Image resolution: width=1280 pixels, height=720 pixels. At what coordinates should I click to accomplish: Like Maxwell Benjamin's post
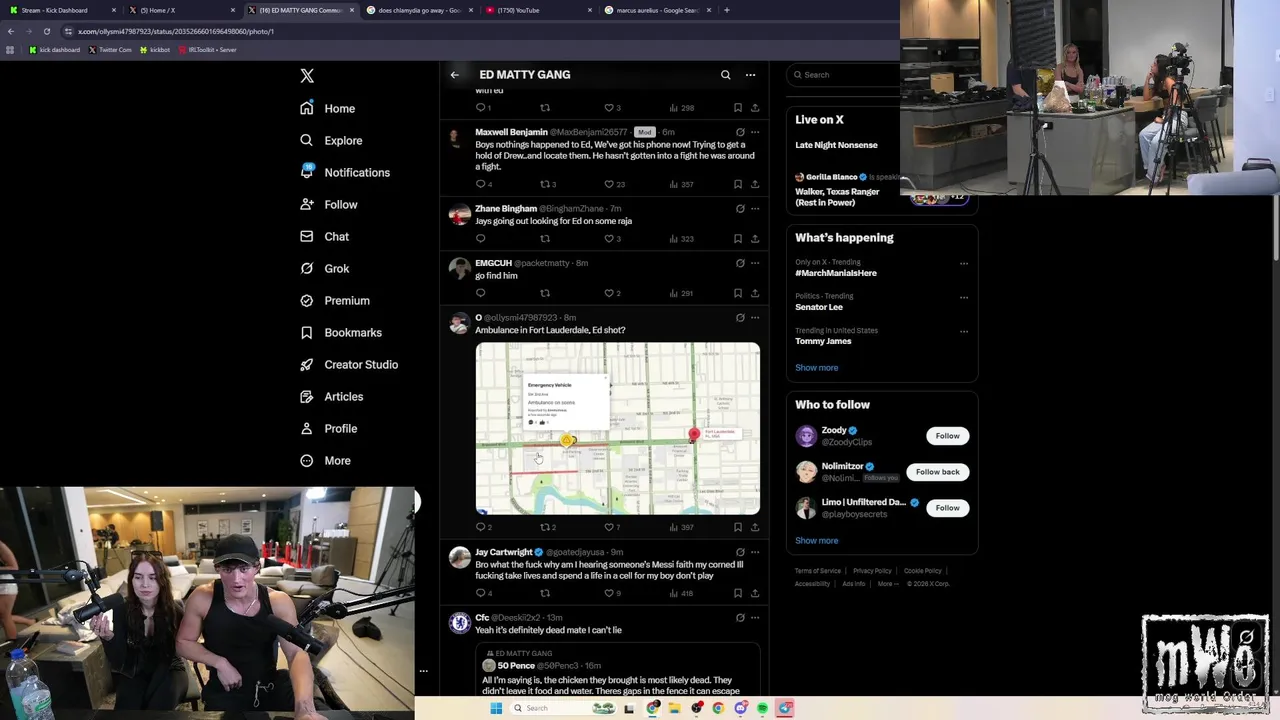[609, 184]
